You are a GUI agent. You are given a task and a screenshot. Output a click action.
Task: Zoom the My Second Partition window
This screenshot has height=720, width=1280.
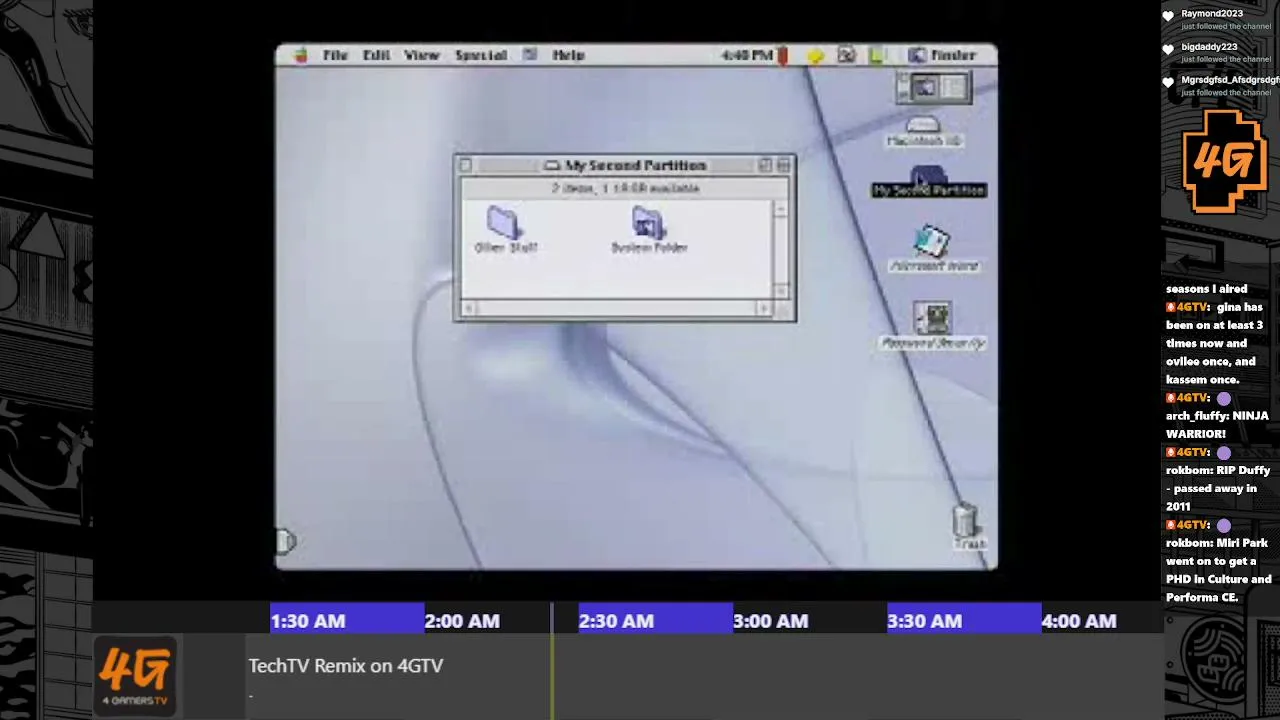[765, 166]
